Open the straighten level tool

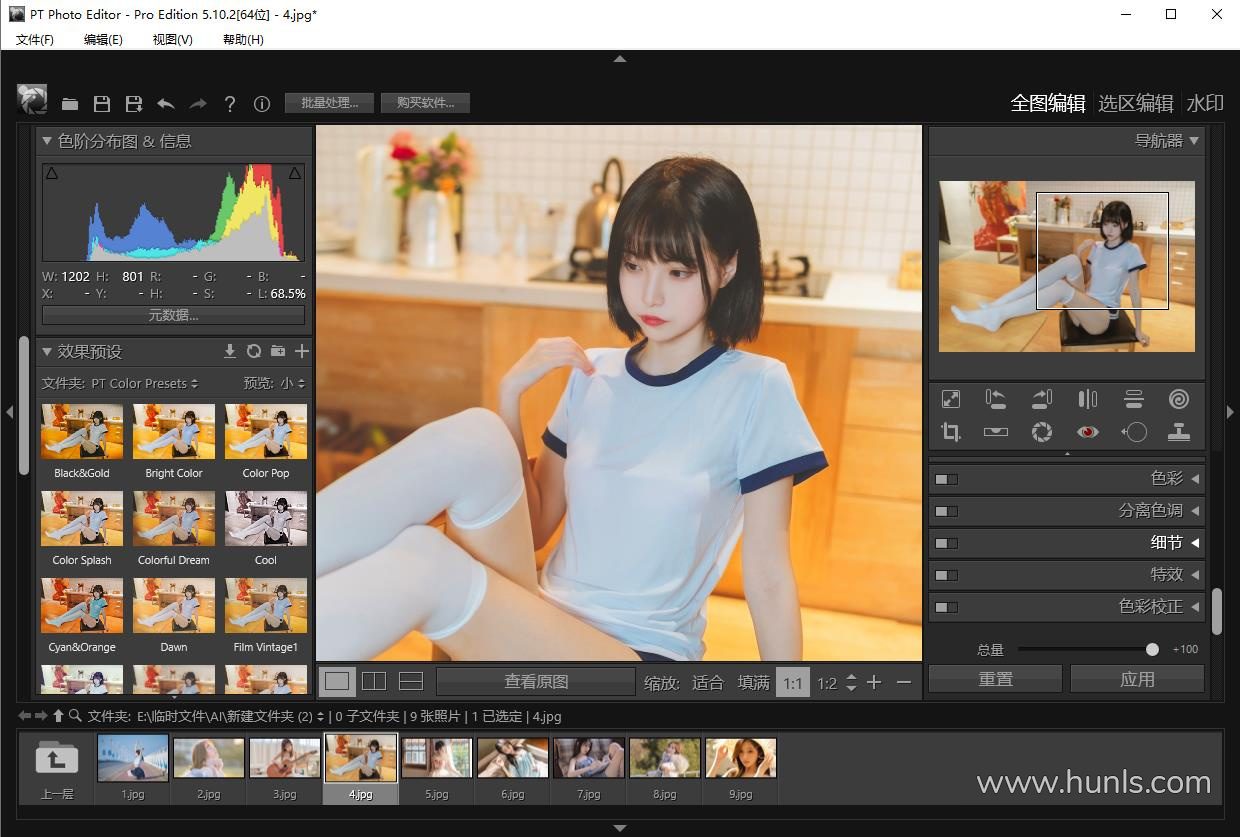pos(996,432)
